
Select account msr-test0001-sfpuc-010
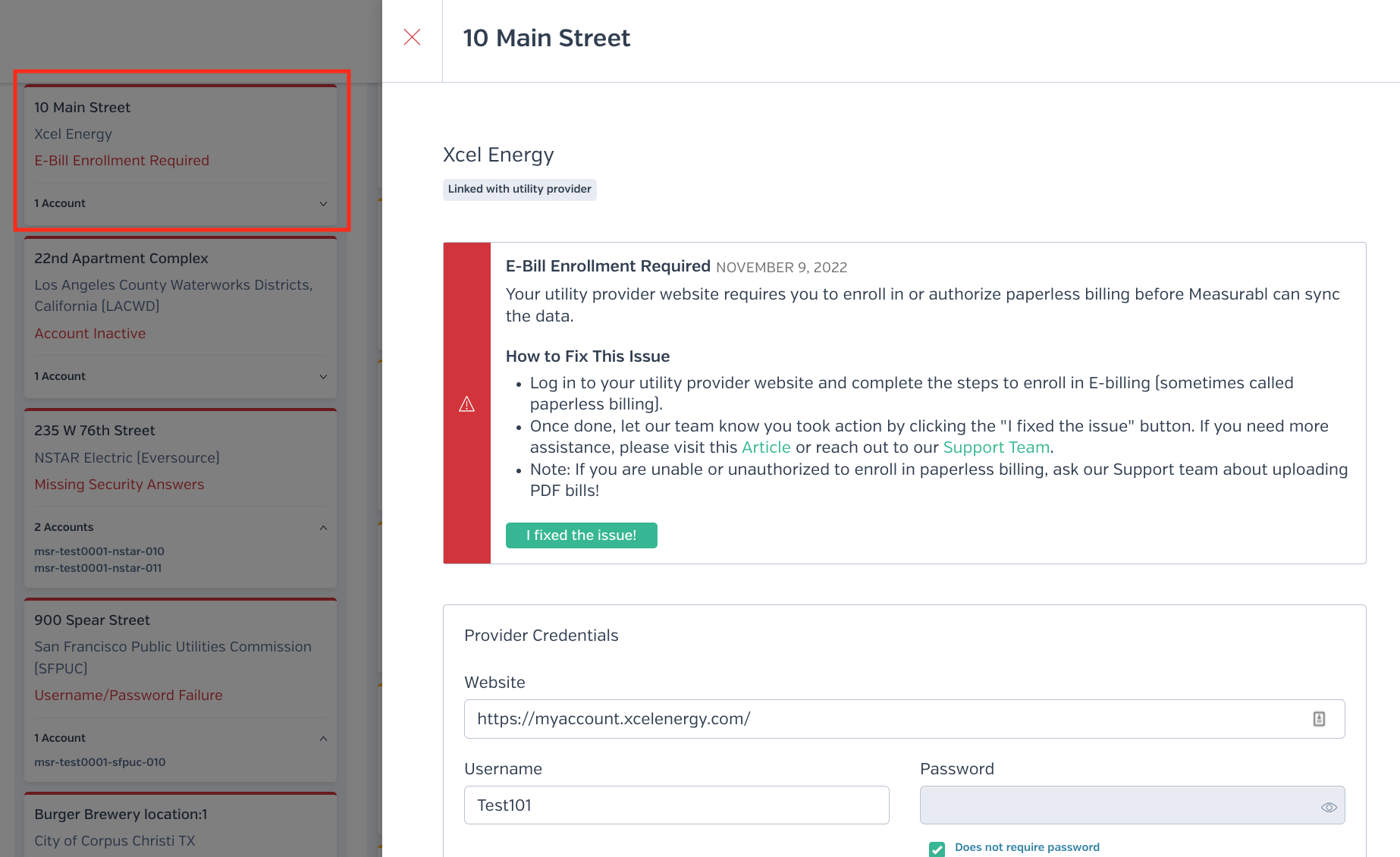[99, 762]
